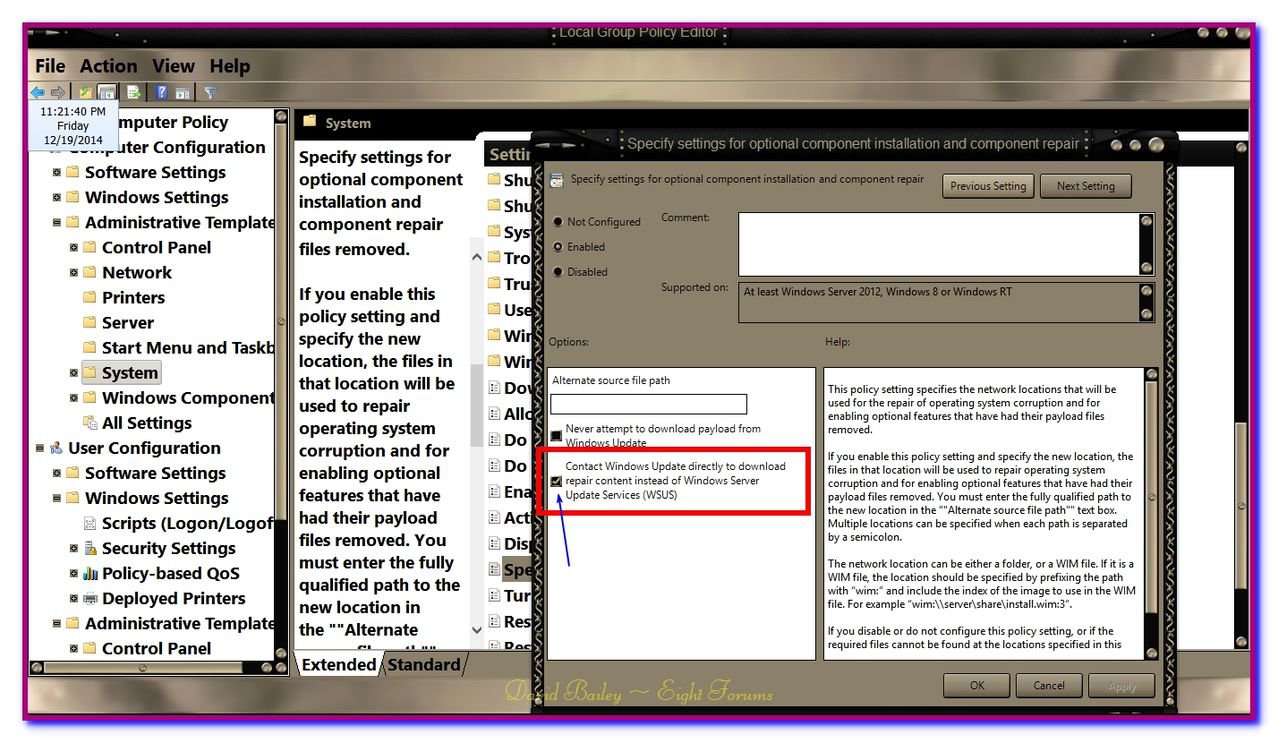Viewport: 1278px width, 743px height.
Task: Click the folder icon of the 'Use' list row
Action: tap(494, 309)
